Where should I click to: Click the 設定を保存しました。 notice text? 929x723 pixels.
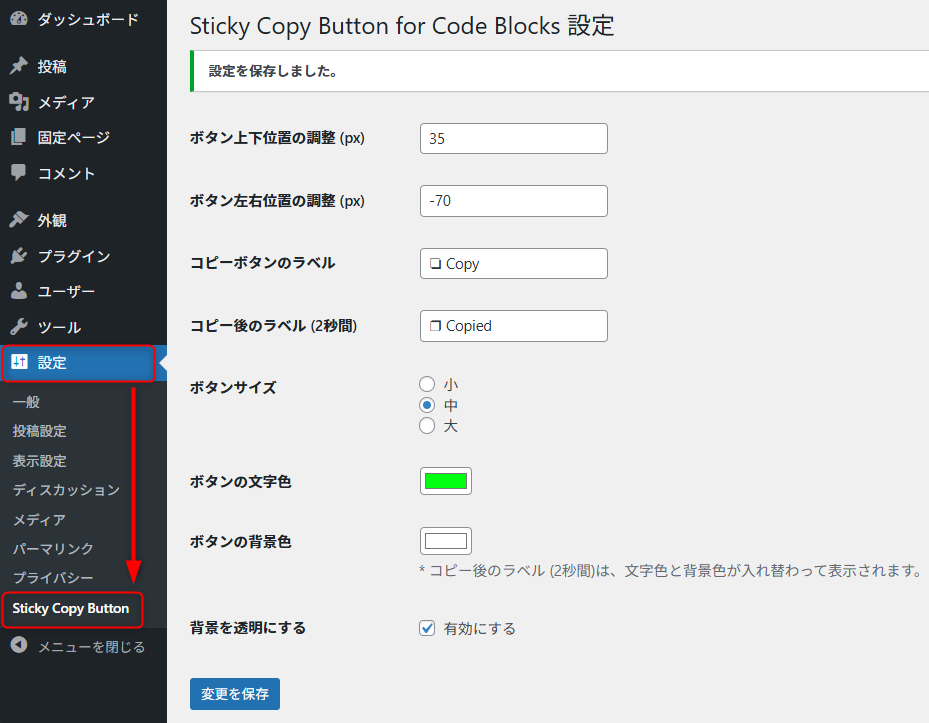pyautogui.click(x=273, y=71)
